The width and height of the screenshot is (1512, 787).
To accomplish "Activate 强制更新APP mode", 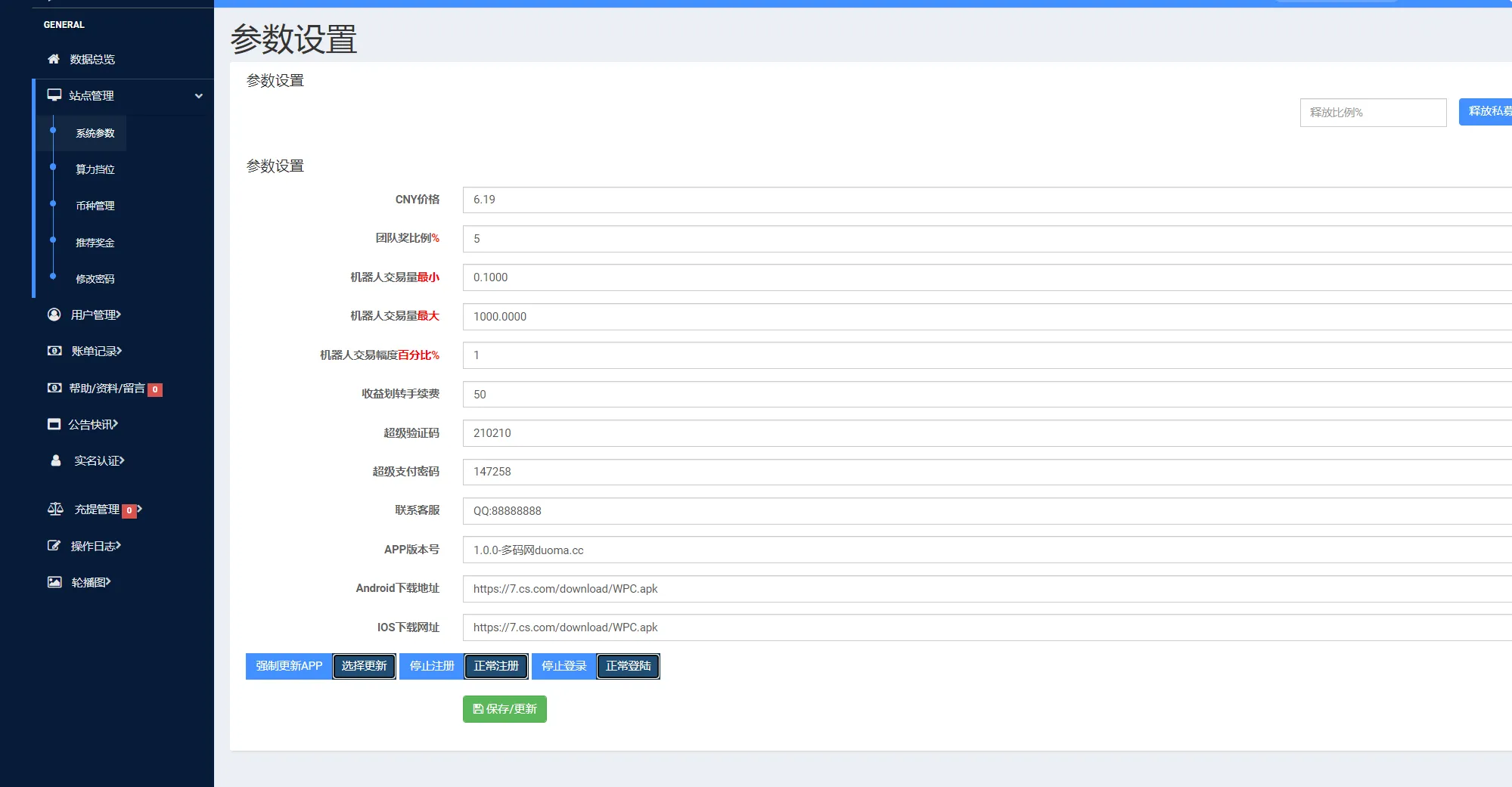I will tap(287, 666).
